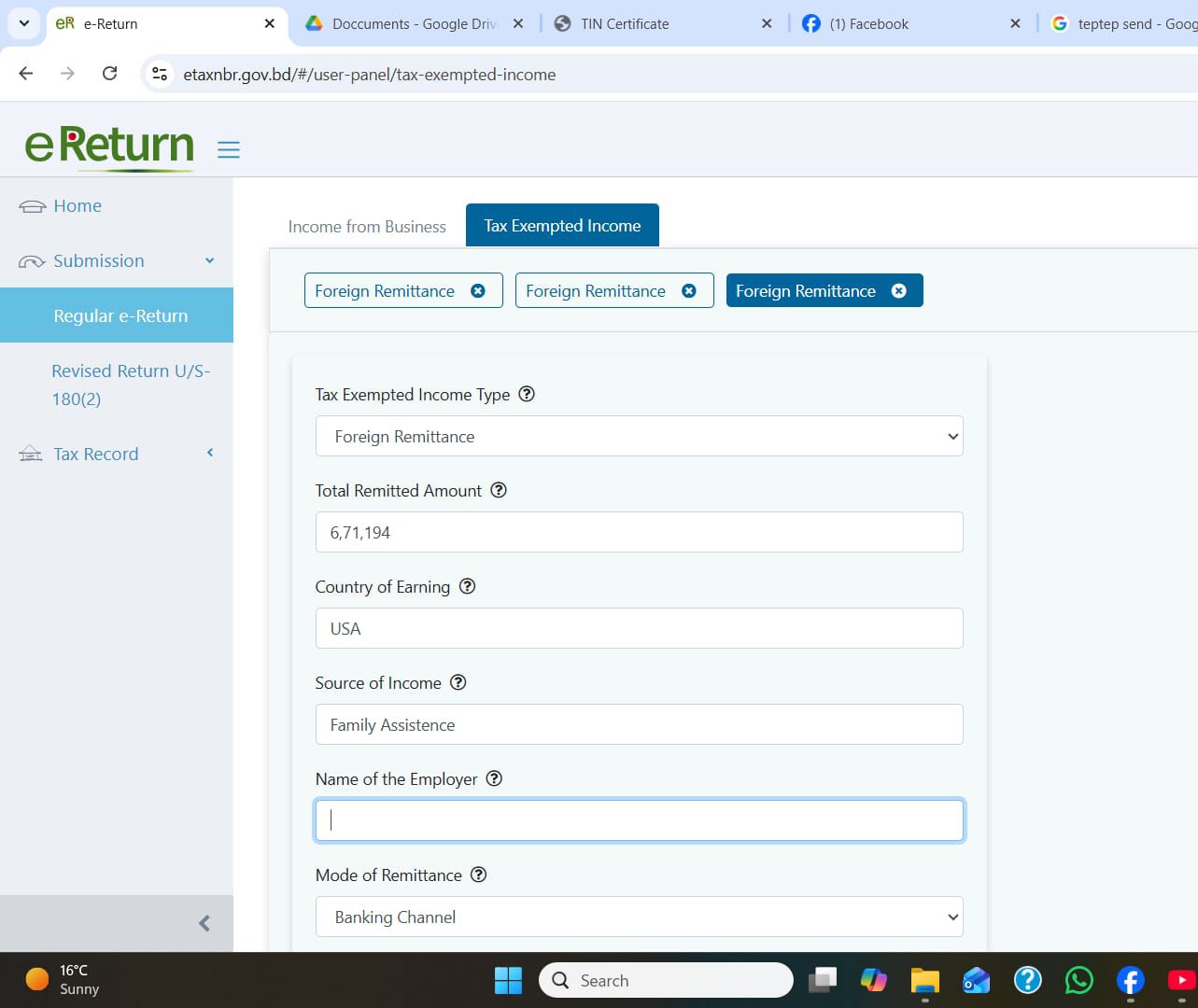Switch to the Income from Business tab
Screen dimensions: 1198x1008
tap(367, 226)
